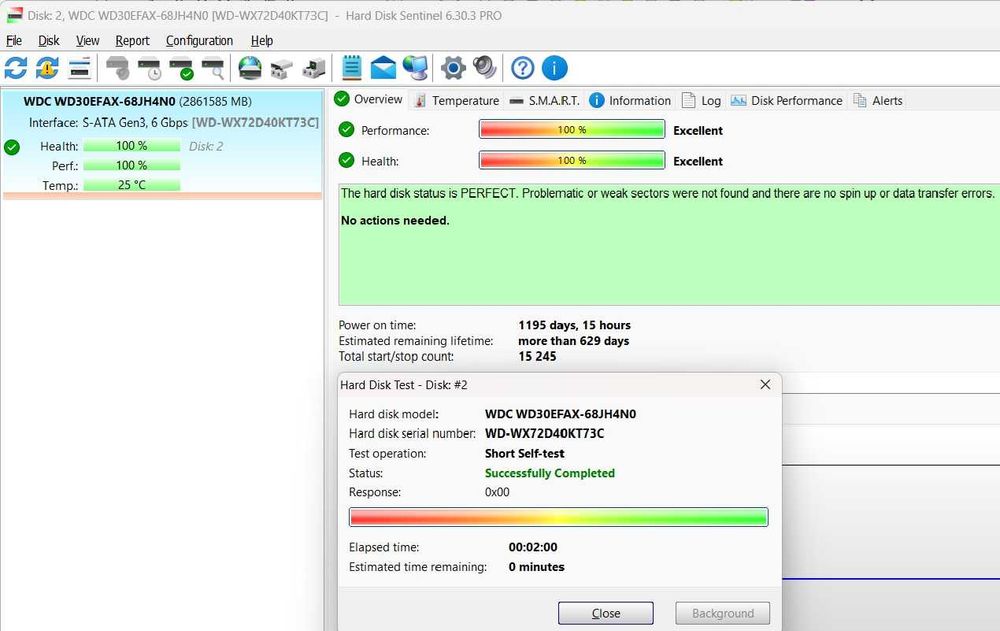
Task: Switch to the S.M.A.R.T. tab
Action: tap(545, 100)
